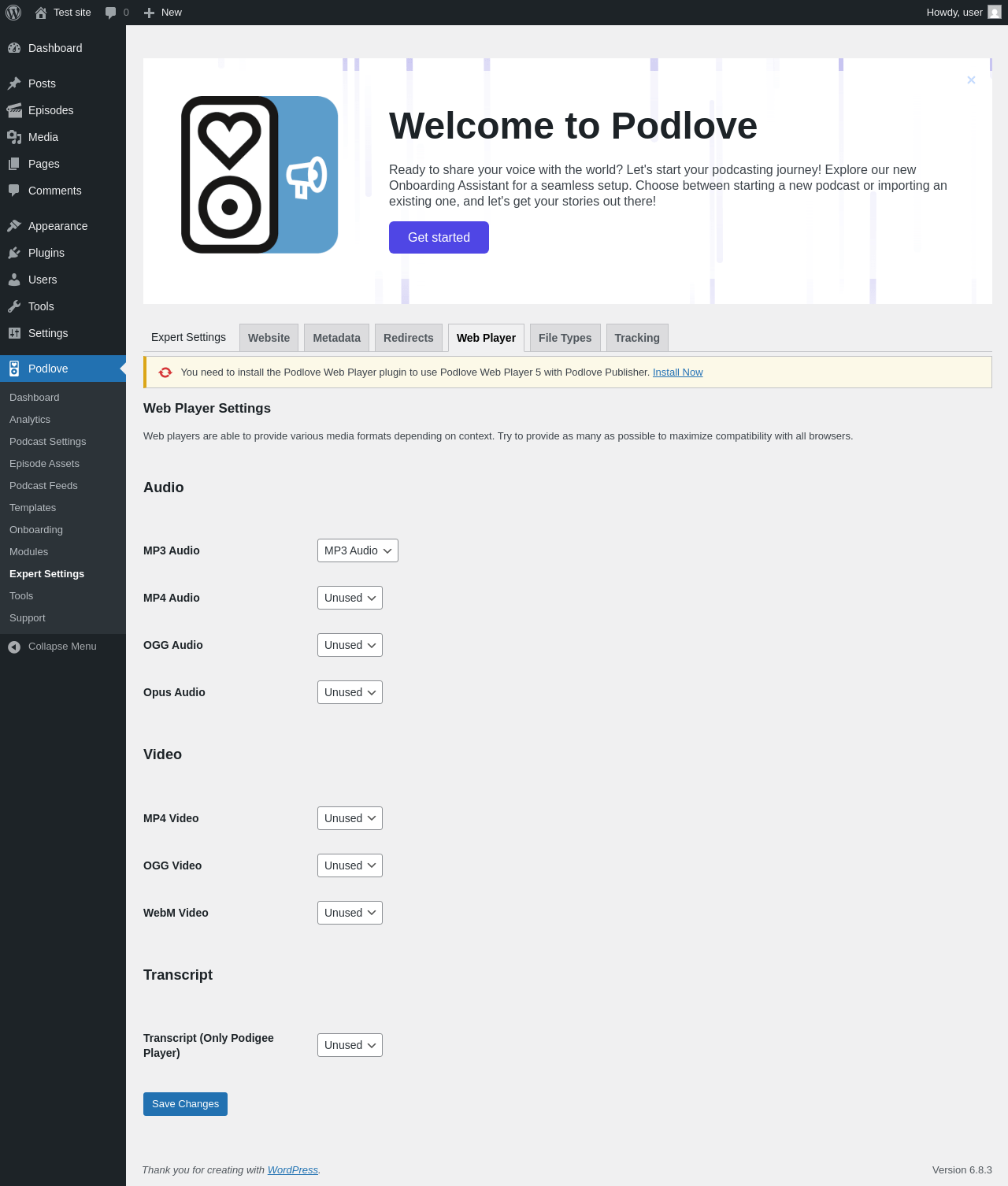Screen dimensions: 1008x1186
Task: Click the Settings sliders icon
Action: pyautogui.click(x=14, y=333)
